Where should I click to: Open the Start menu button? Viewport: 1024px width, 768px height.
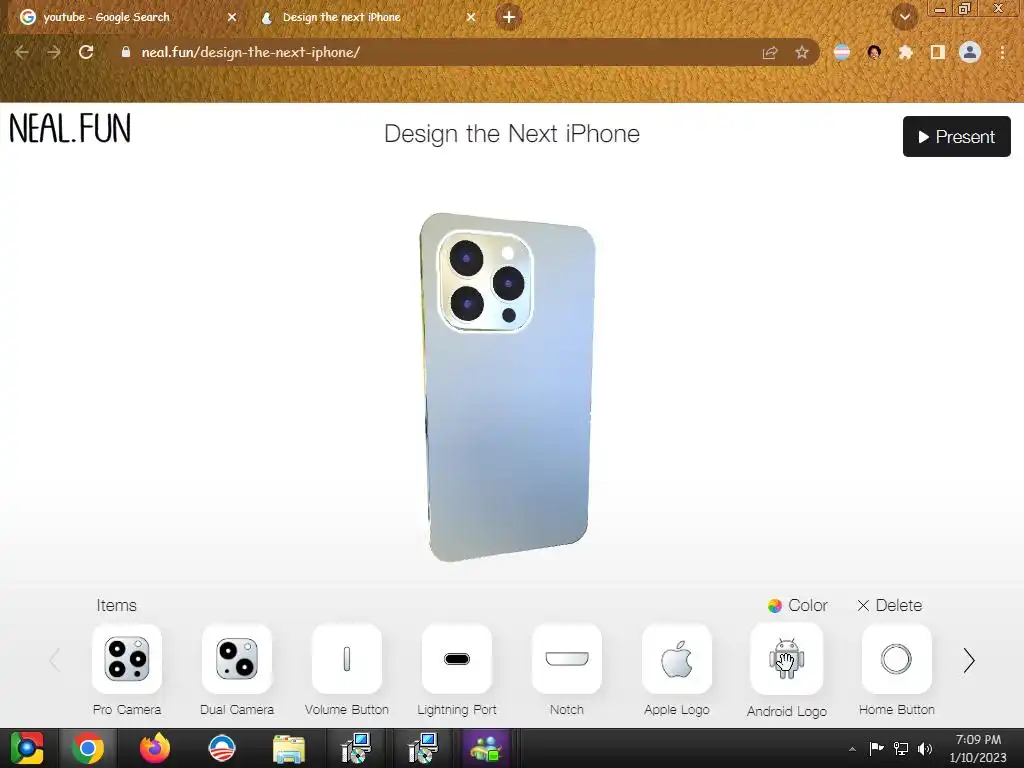(27, 748)
